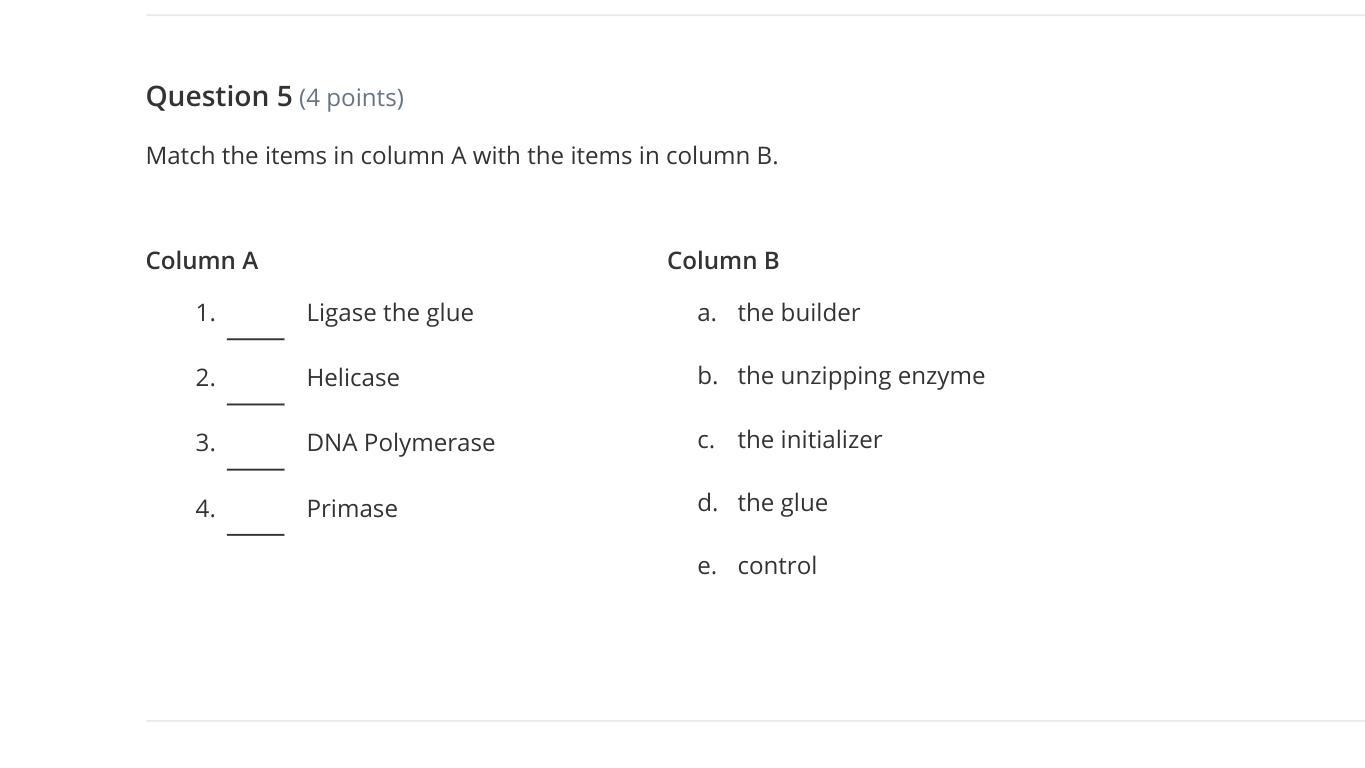Click the Column B header
Screen dimensions: 1365x768
(723, 261)
